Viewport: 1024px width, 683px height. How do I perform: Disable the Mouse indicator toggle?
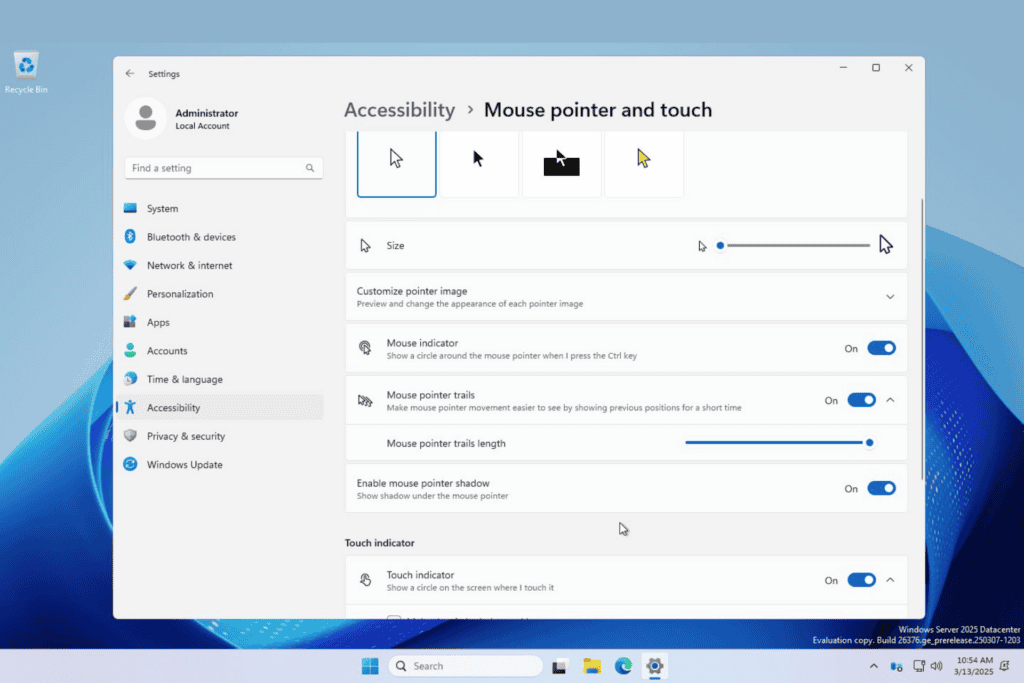pyautogui.click(x=881, y=347)
